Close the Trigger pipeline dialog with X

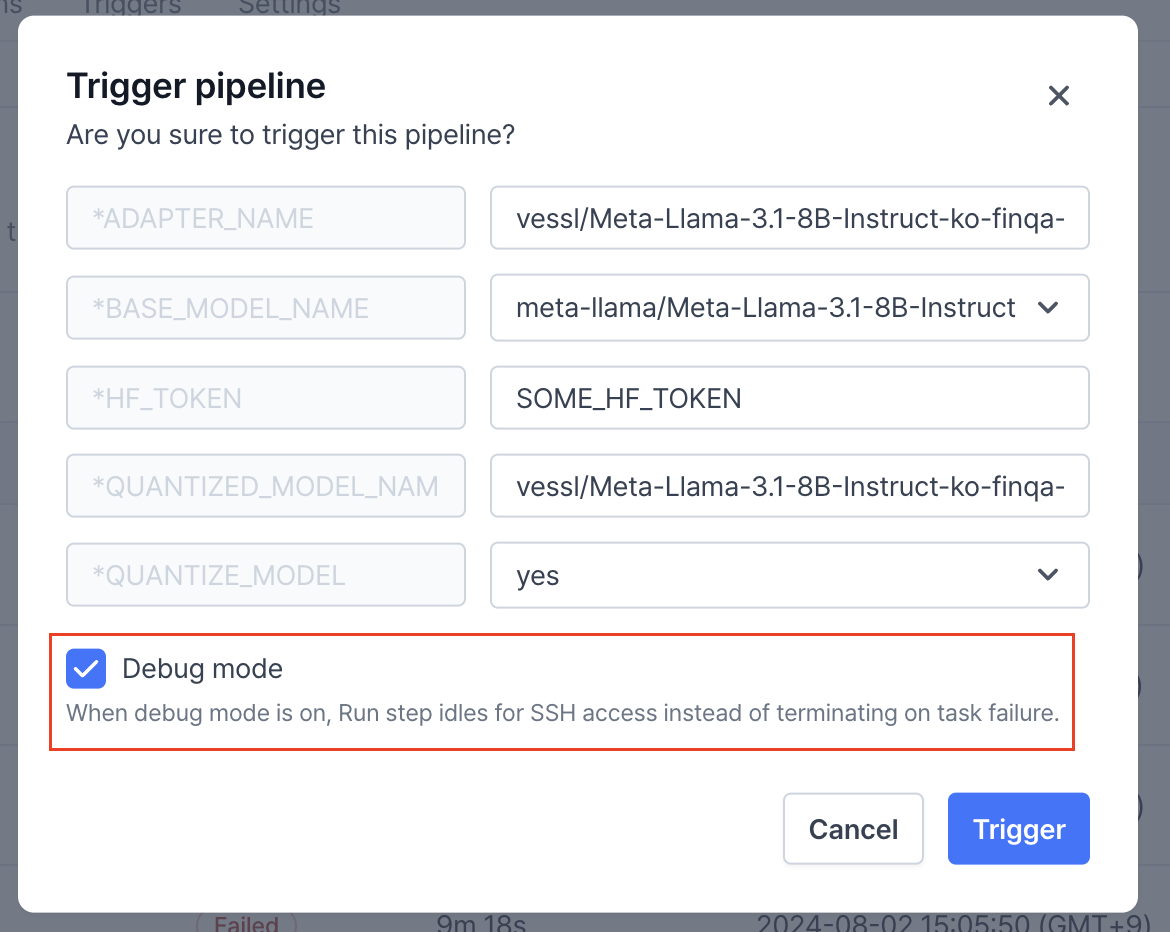(1058, 96)
